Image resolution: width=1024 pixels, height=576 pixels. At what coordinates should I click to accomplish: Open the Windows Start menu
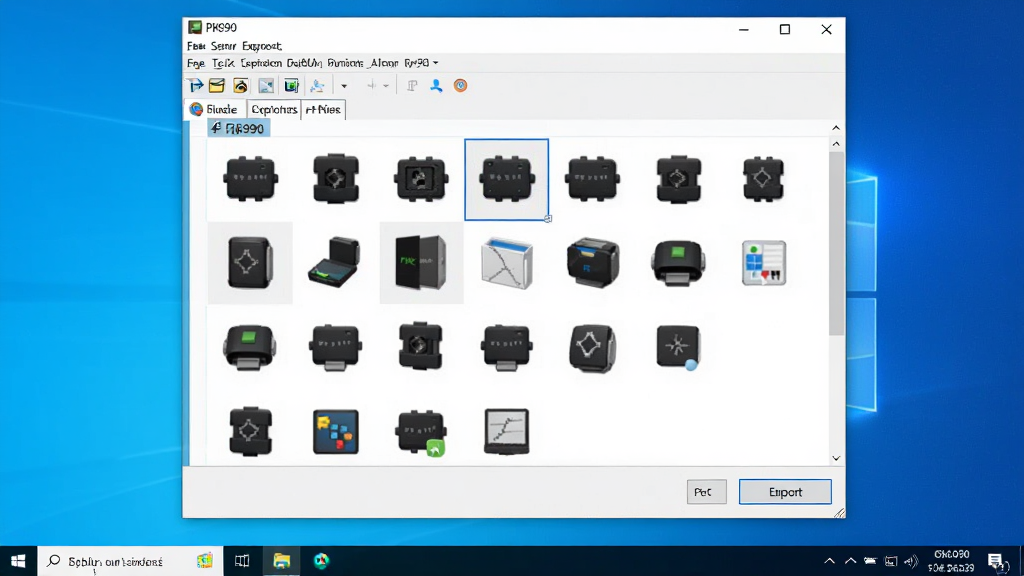coord(18,561)
